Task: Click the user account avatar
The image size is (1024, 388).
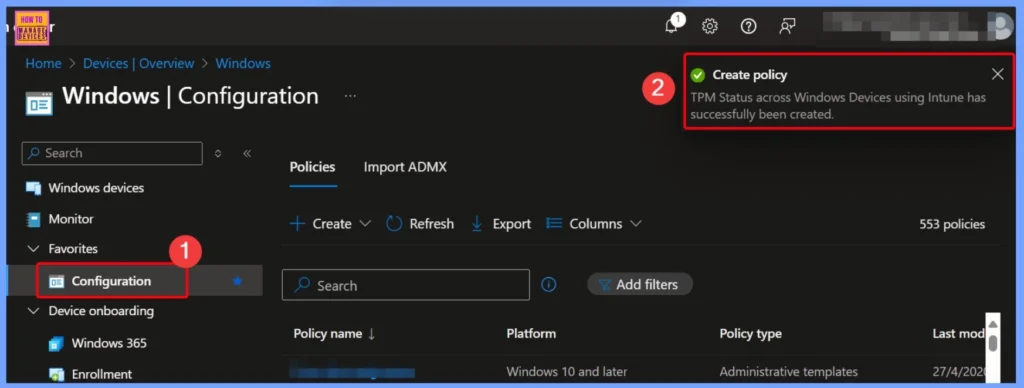Action: [x=1000, y=26]
